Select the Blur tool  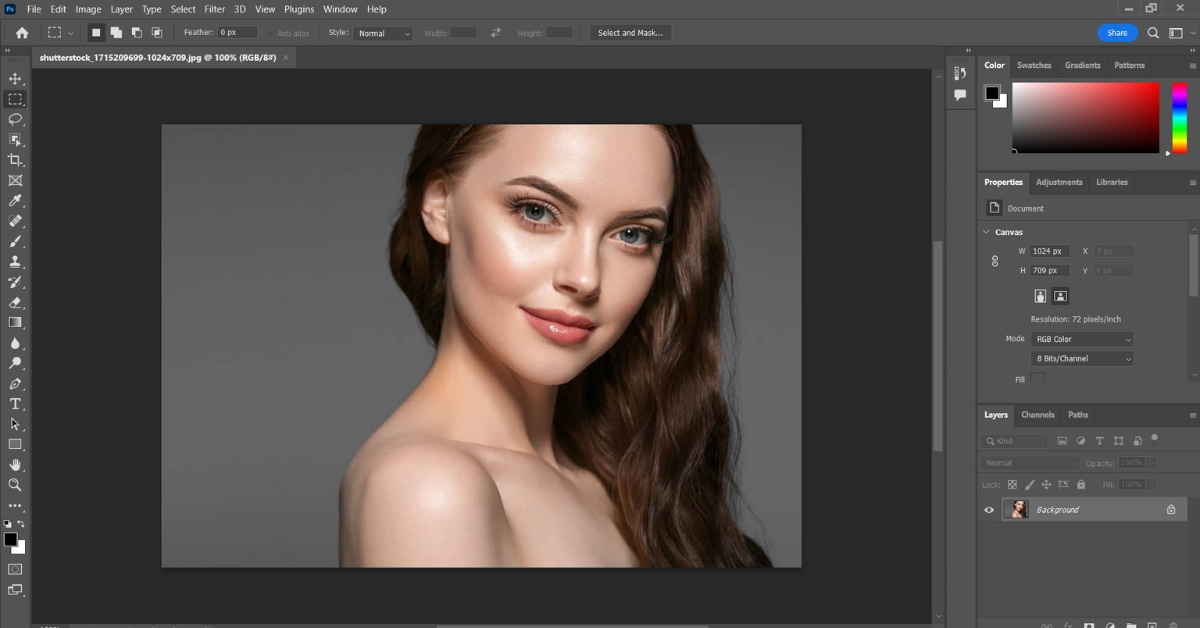(15, 343)
